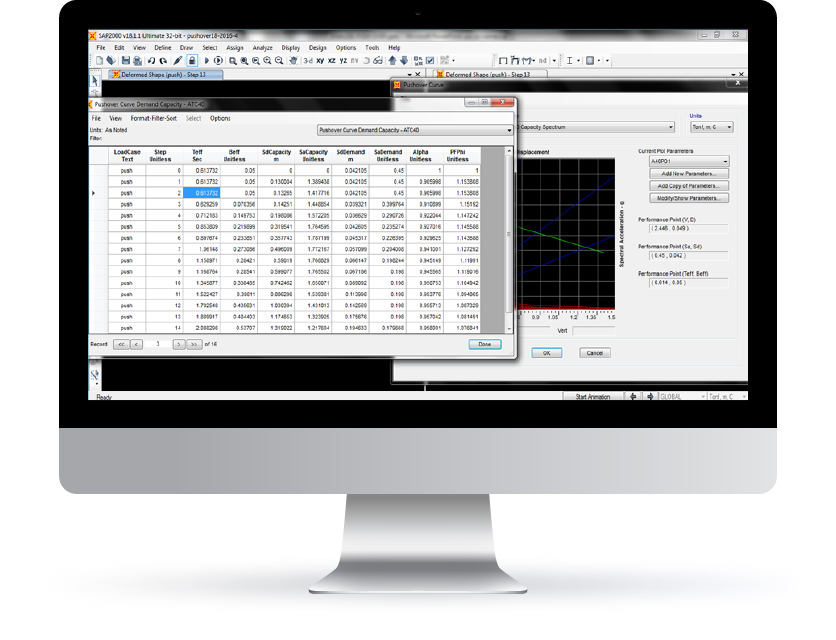Go to first record with << button

pos(121,344)
